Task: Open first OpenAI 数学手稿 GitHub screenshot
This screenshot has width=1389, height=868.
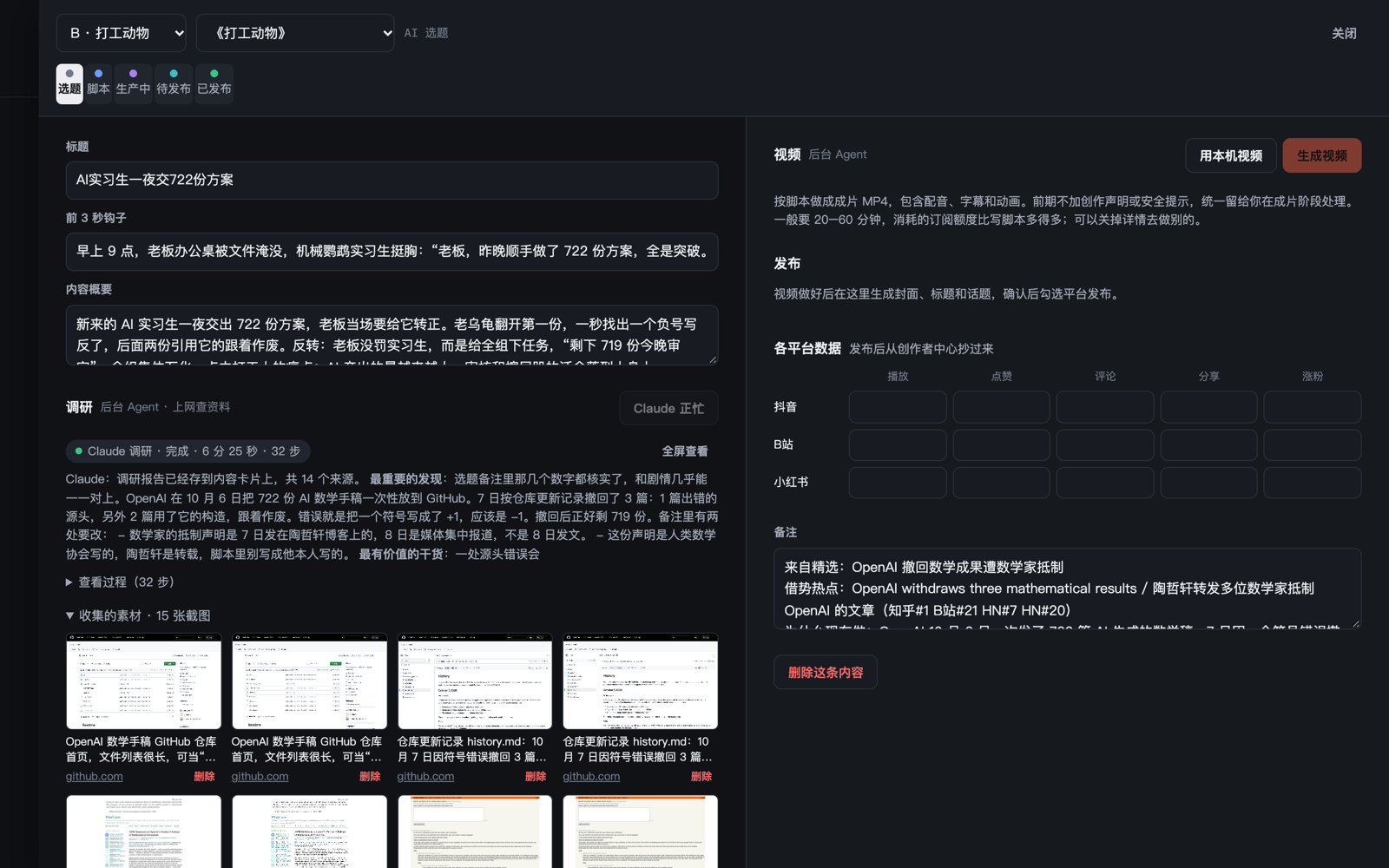Action: click(x=143, y=681)
